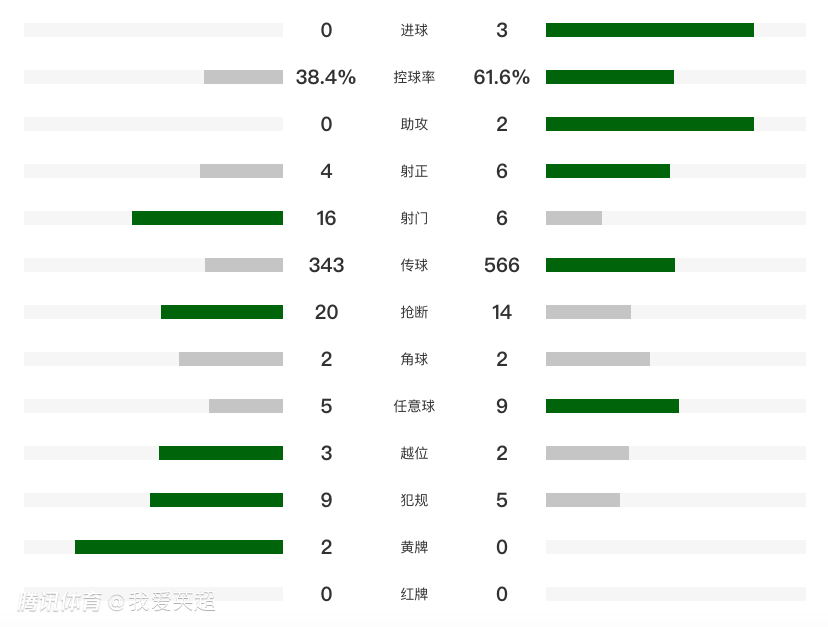Click the 腾讯体育 watermark text

pos(60,602)
